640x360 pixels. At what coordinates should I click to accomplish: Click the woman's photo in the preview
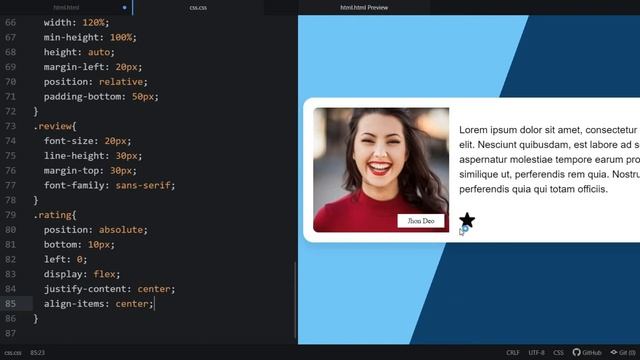pos(381,170)
